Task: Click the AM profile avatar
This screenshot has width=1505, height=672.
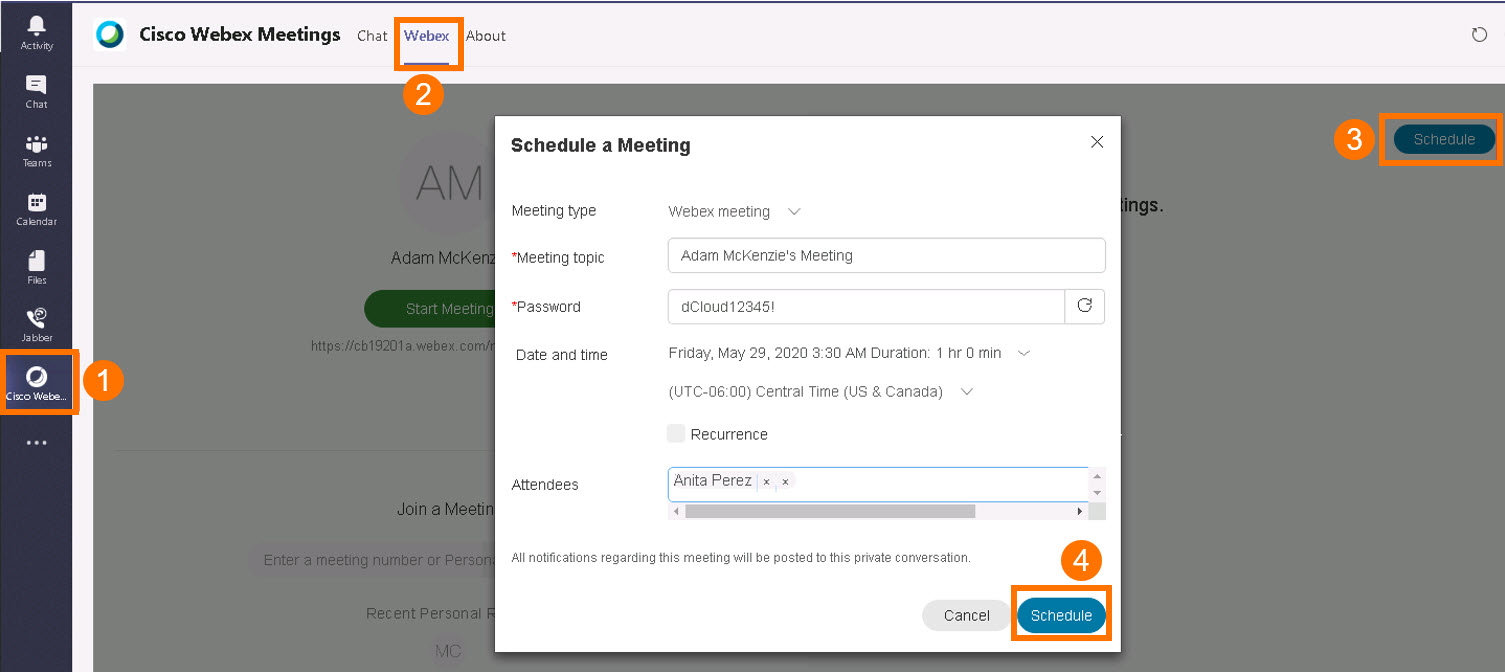Action: [447, 183]
